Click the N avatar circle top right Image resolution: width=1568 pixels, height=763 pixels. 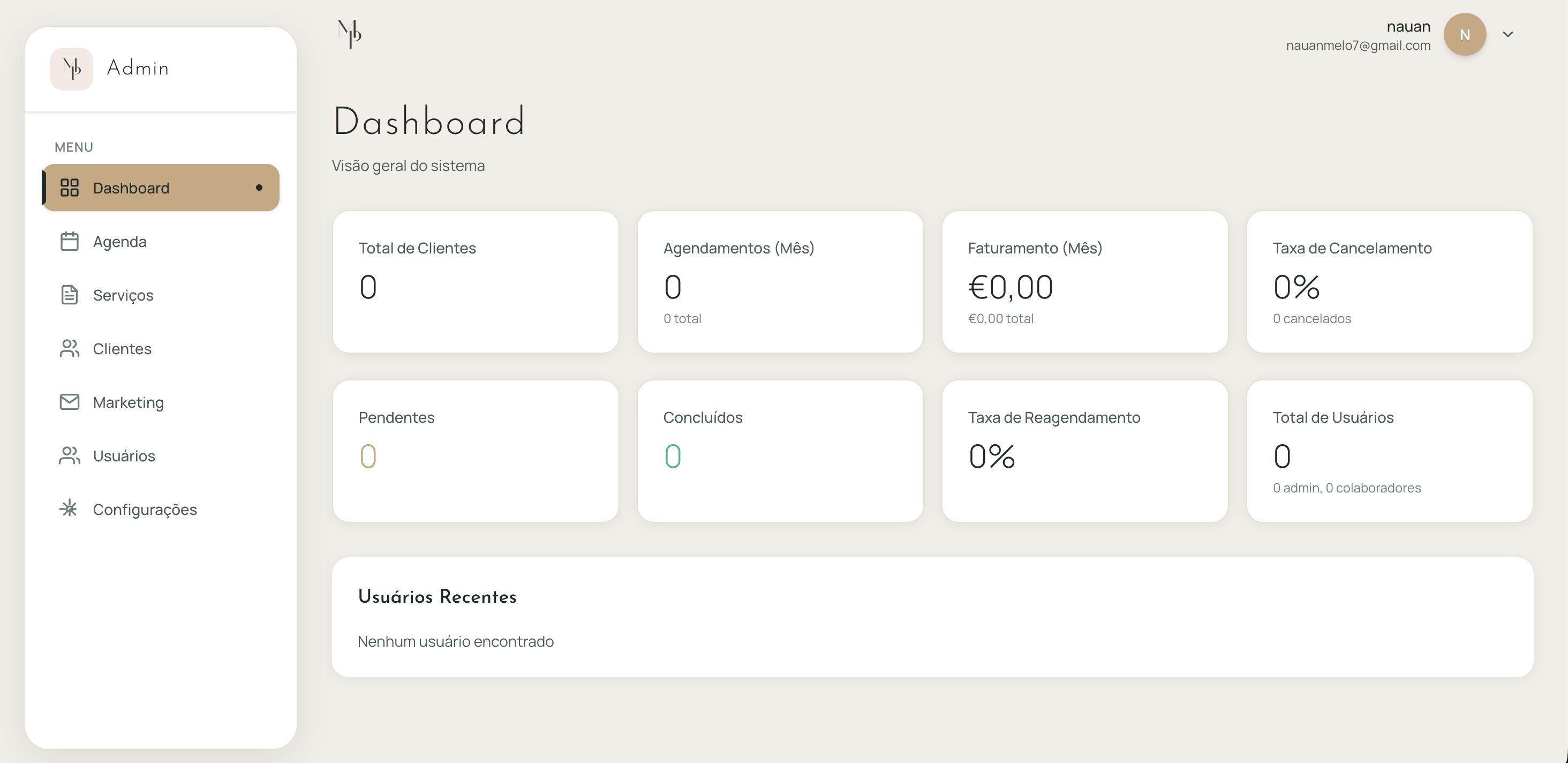pos(1465,34)
